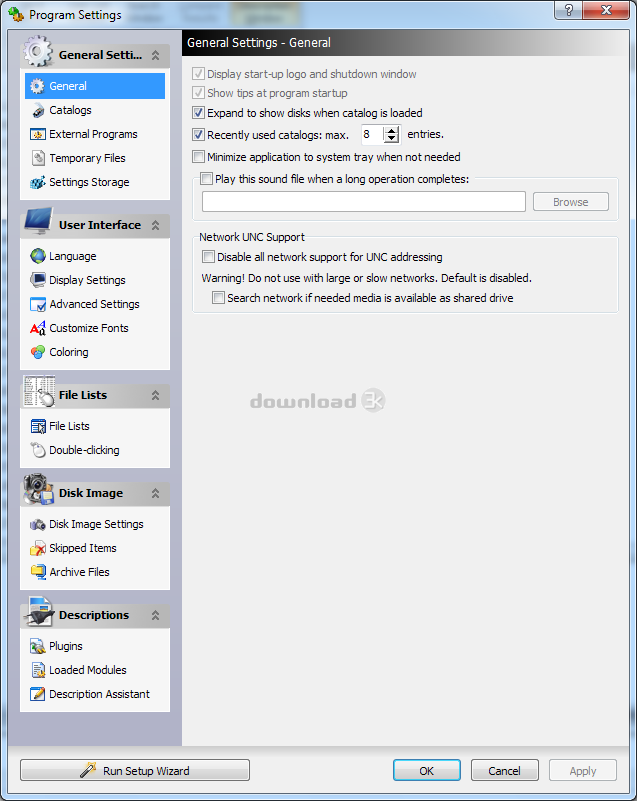Collapse the User Interface group chevron
Image resolution: width=637 pixels, height=801 pixels.
click(156, 225)
